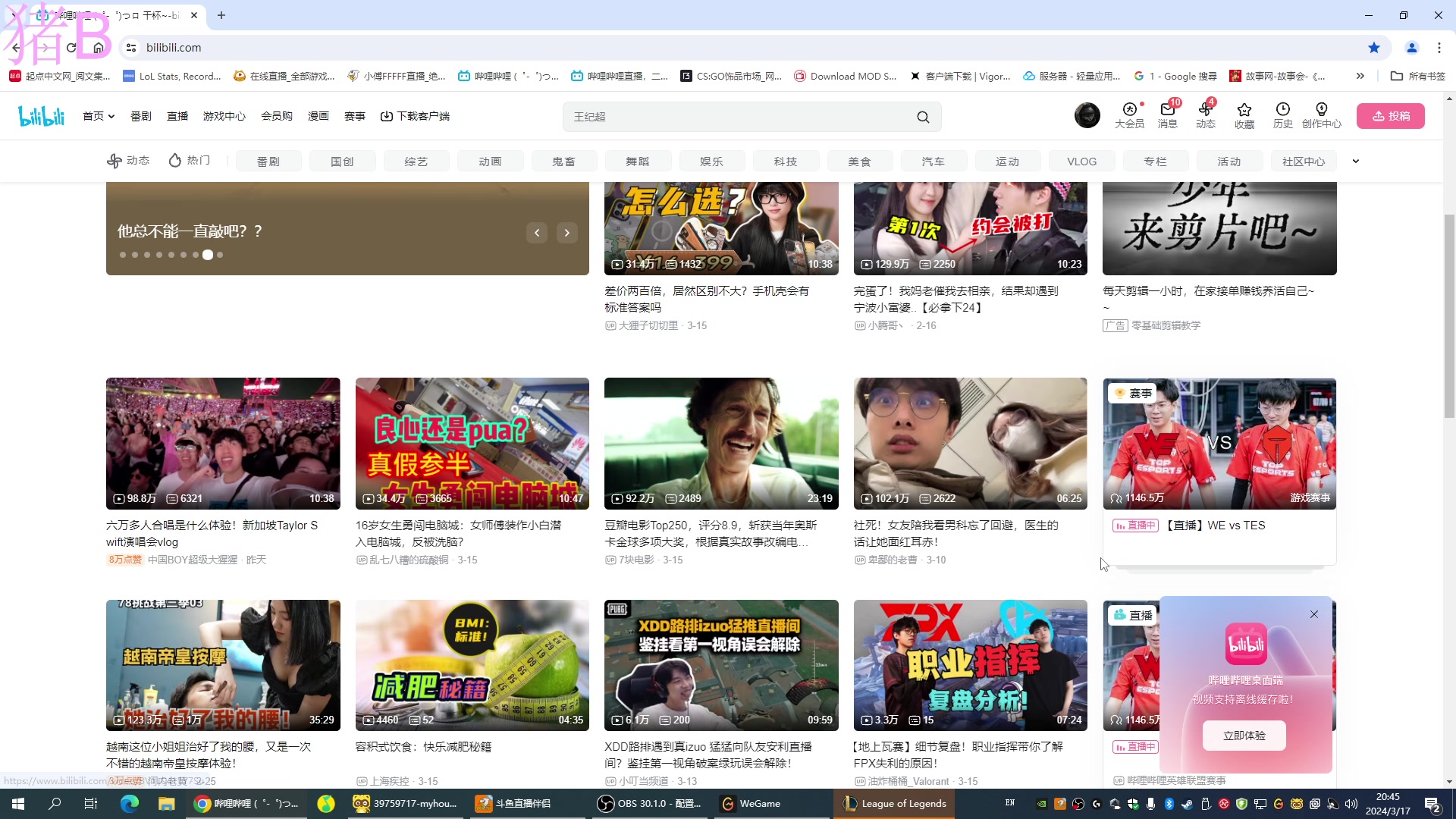Open the 创作中心 lightbulb icon
This screenshot has height=819, width=1456.
coord(1322,115)
